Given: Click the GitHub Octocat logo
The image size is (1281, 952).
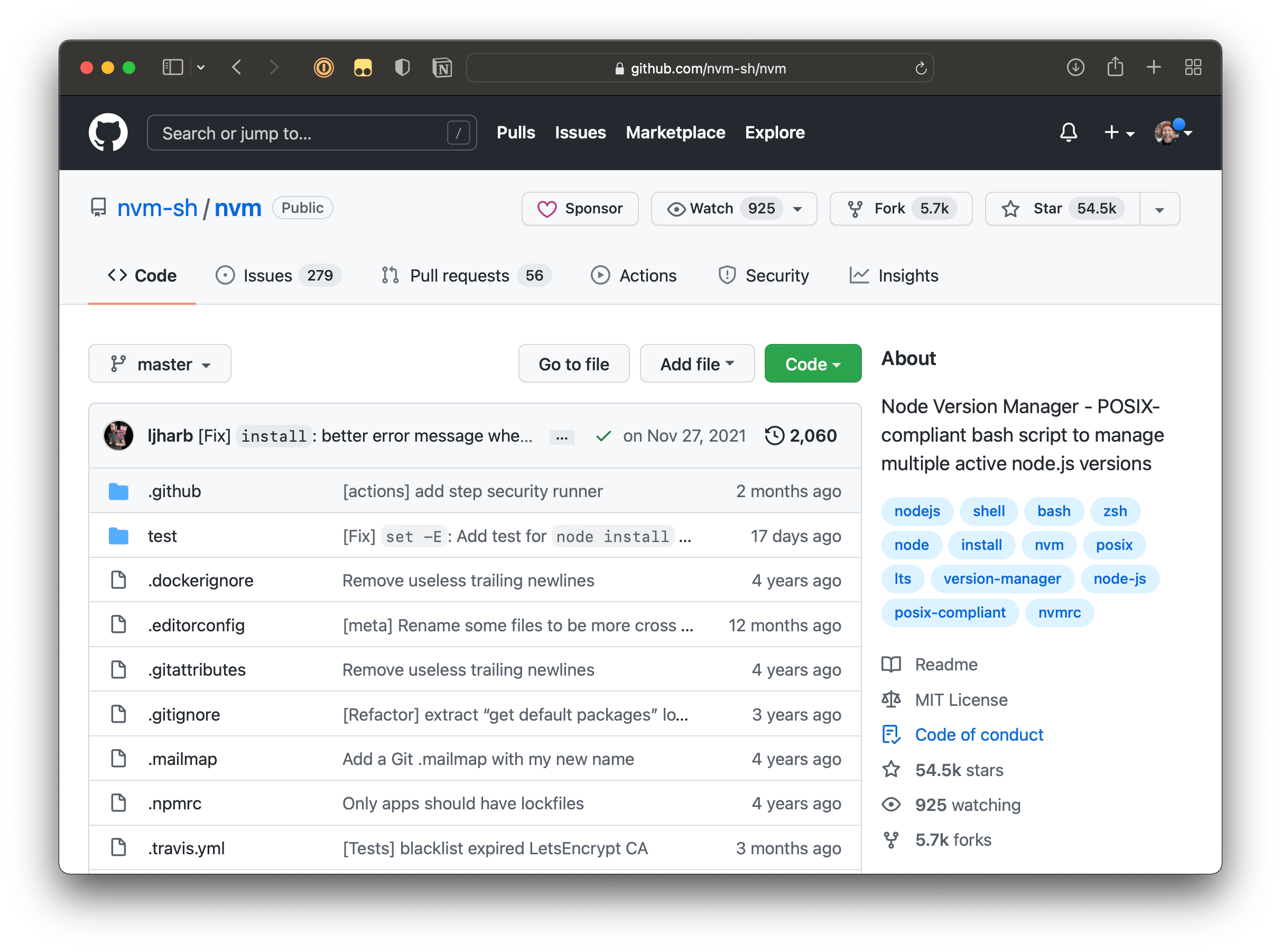Looking at the screenshot, I should pyautogui.click(x=108, y=133).
